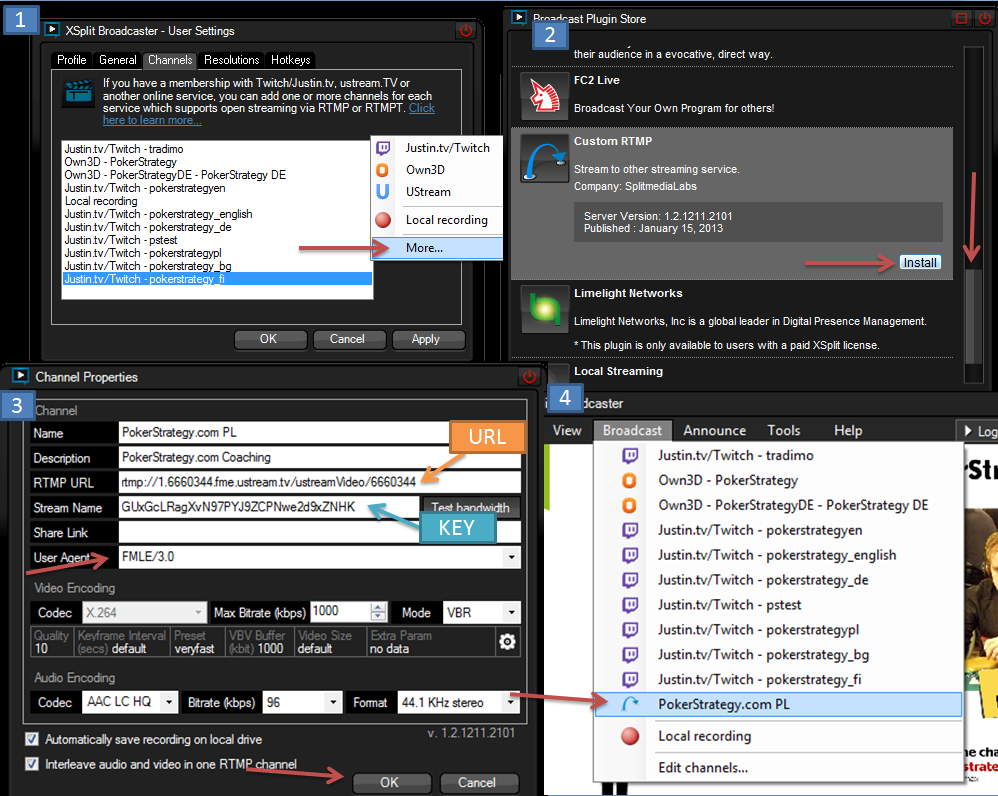This screenshot has width=998, height=796.
Task: Click Cancel in User Settings
Action: tap(348, 339)
